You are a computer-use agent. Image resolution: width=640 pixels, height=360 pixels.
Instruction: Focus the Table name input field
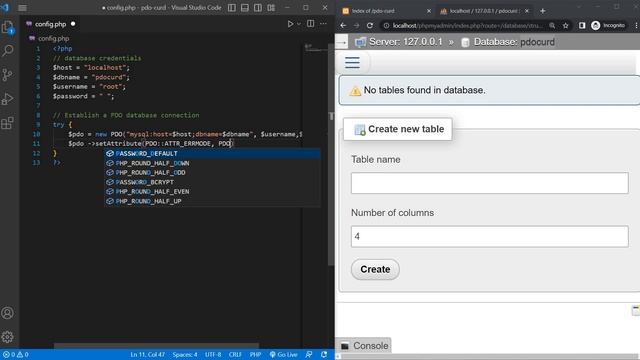tap(489, 182)
